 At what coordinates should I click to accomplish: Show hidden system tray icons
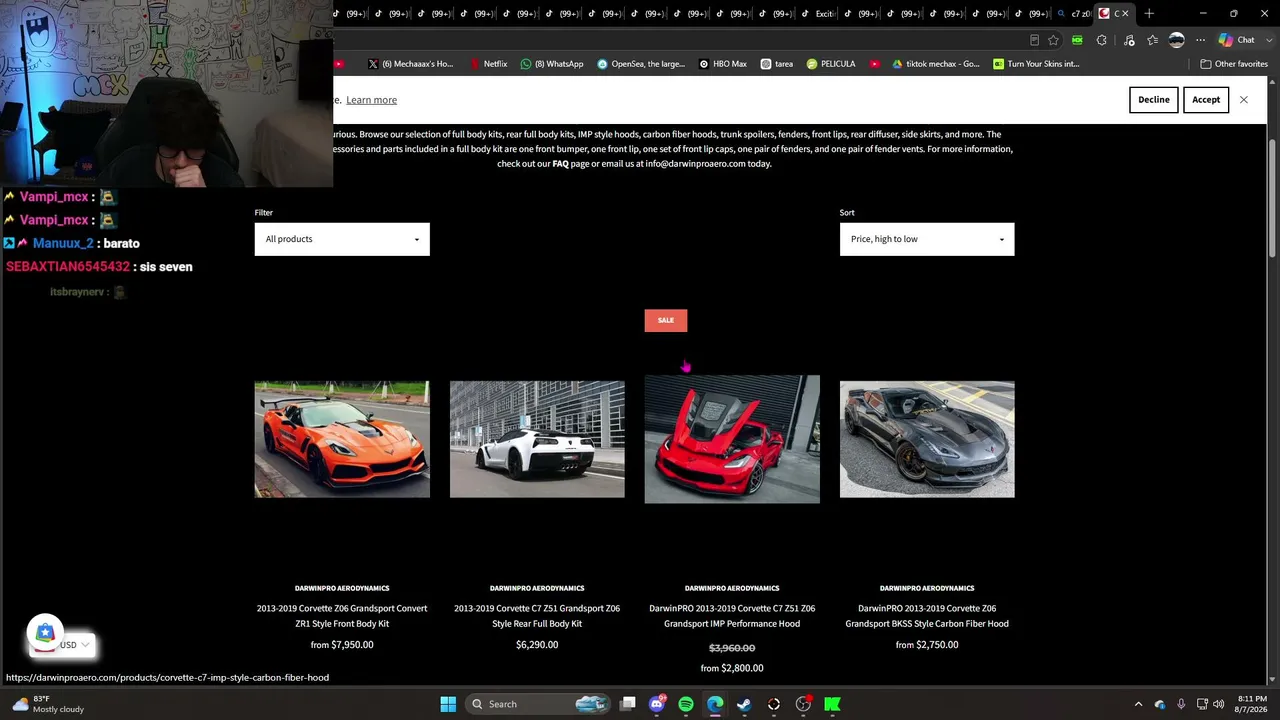tap(1138, 704)
